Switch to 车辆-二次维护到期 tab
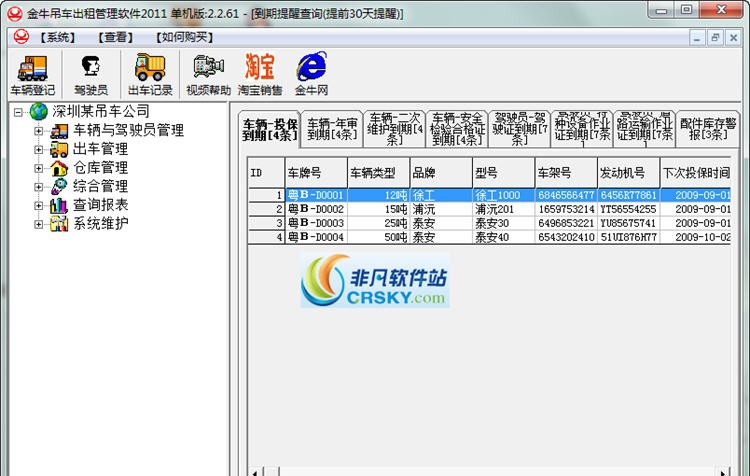The width and height of the screenshot is (750, 476). pyautogui.click(x=395, y=129)
